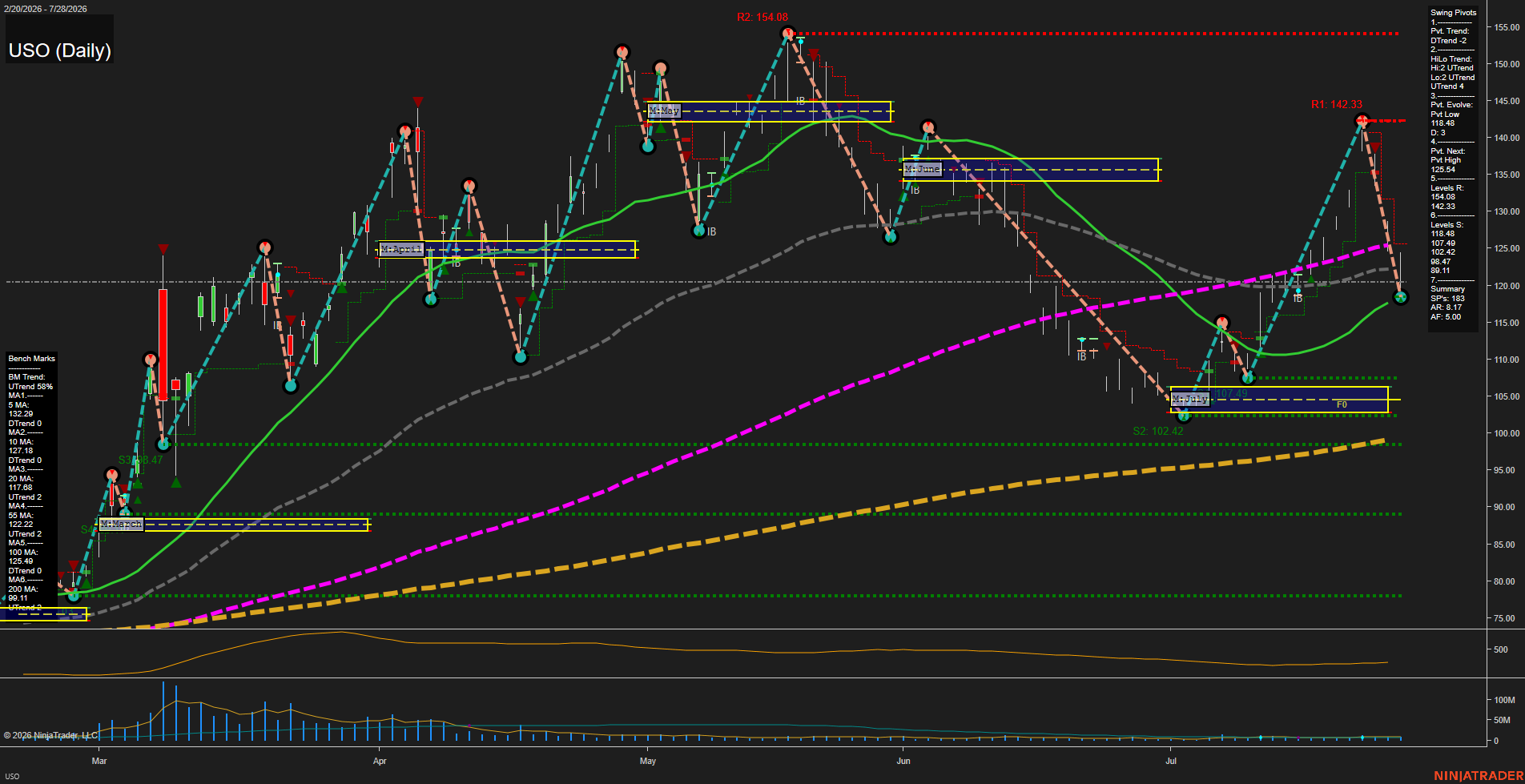Click the 75.00 price axis label
The width and height of the screenshot is (1525, 784).
coord(1504,618)
